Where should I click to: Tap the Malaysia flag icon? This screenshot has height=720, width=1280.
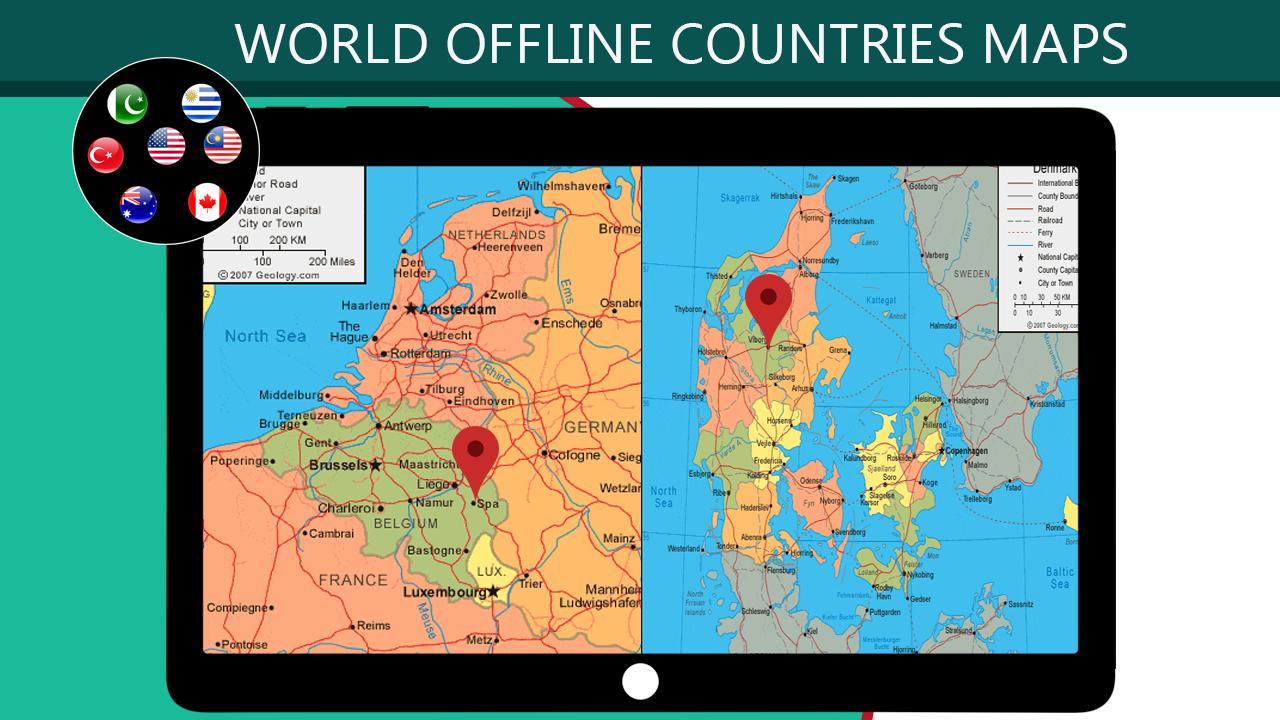click(x=223, y=145)
